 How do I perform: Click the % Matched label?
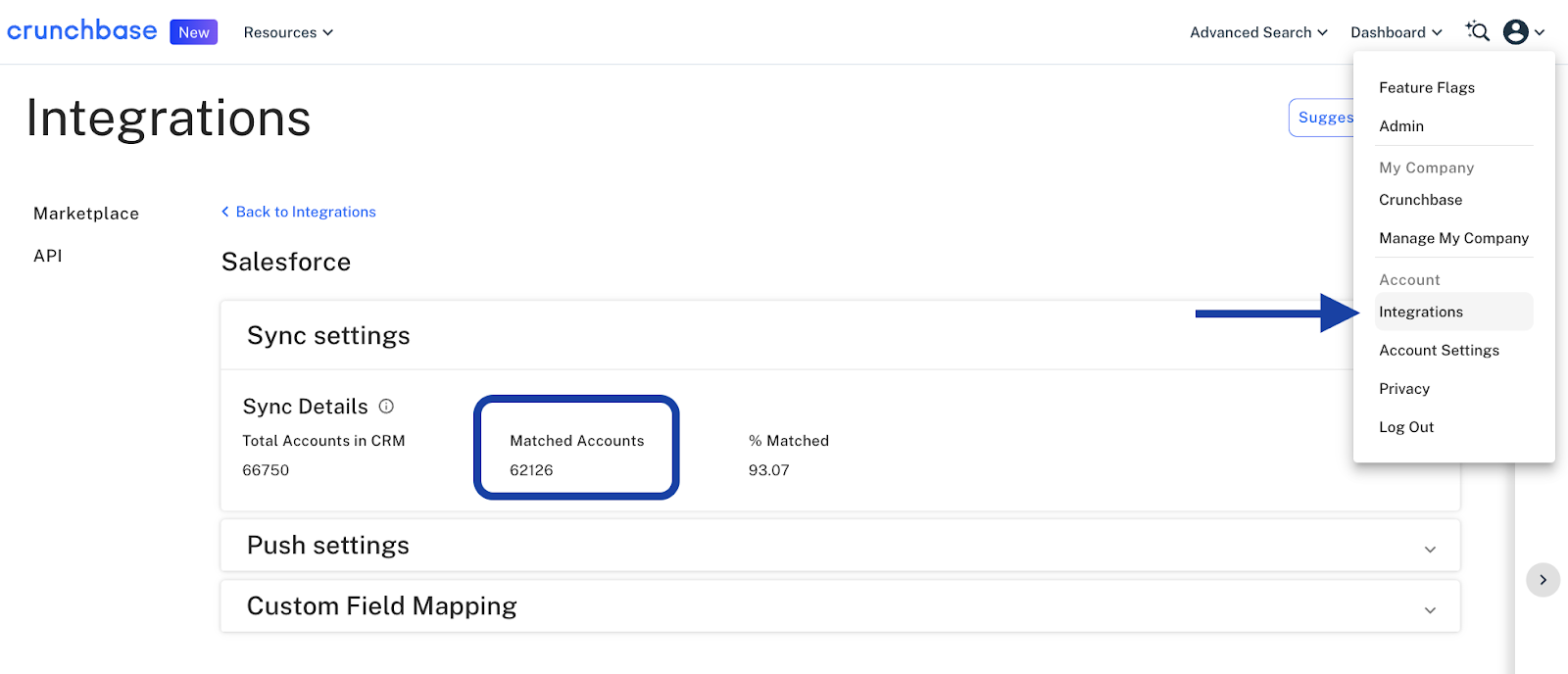789,441
